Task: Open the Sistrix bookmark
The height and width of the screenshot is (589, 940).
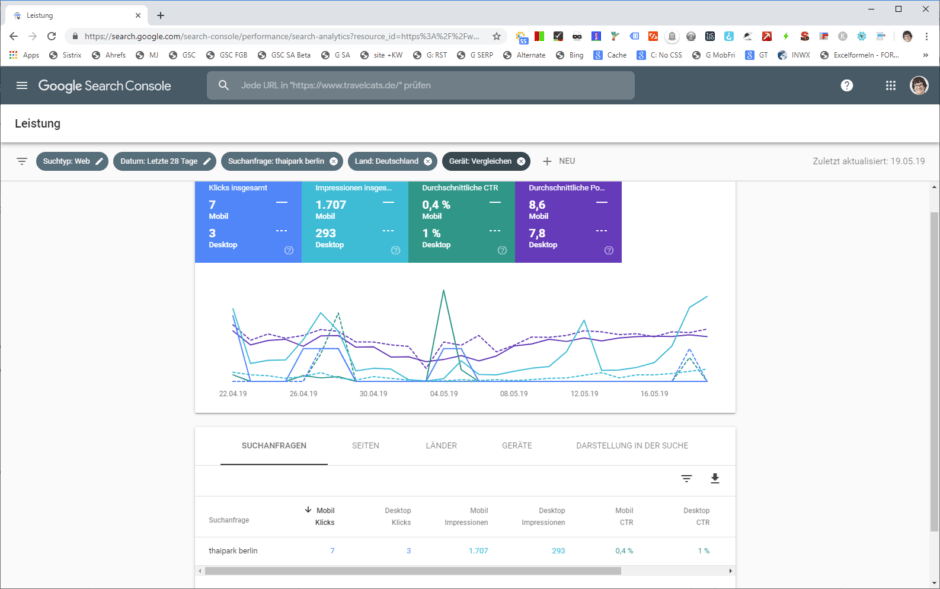Action: [x=65, y=55]
